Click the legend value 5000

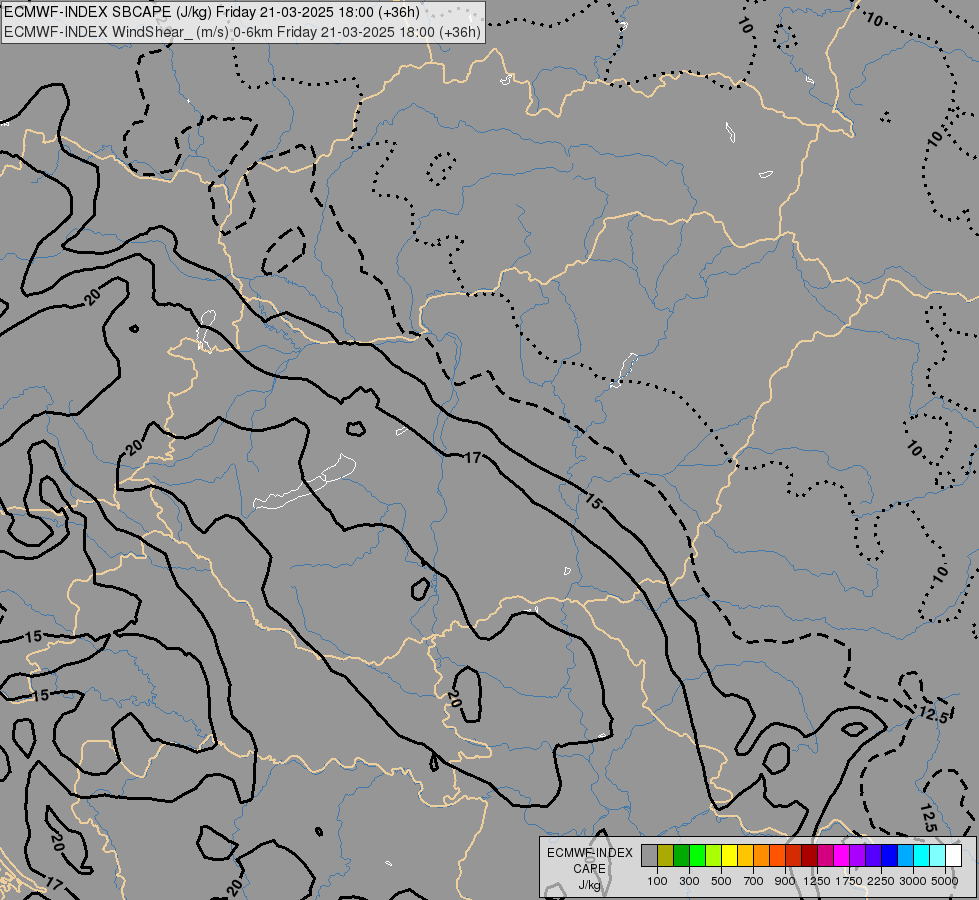945,881
